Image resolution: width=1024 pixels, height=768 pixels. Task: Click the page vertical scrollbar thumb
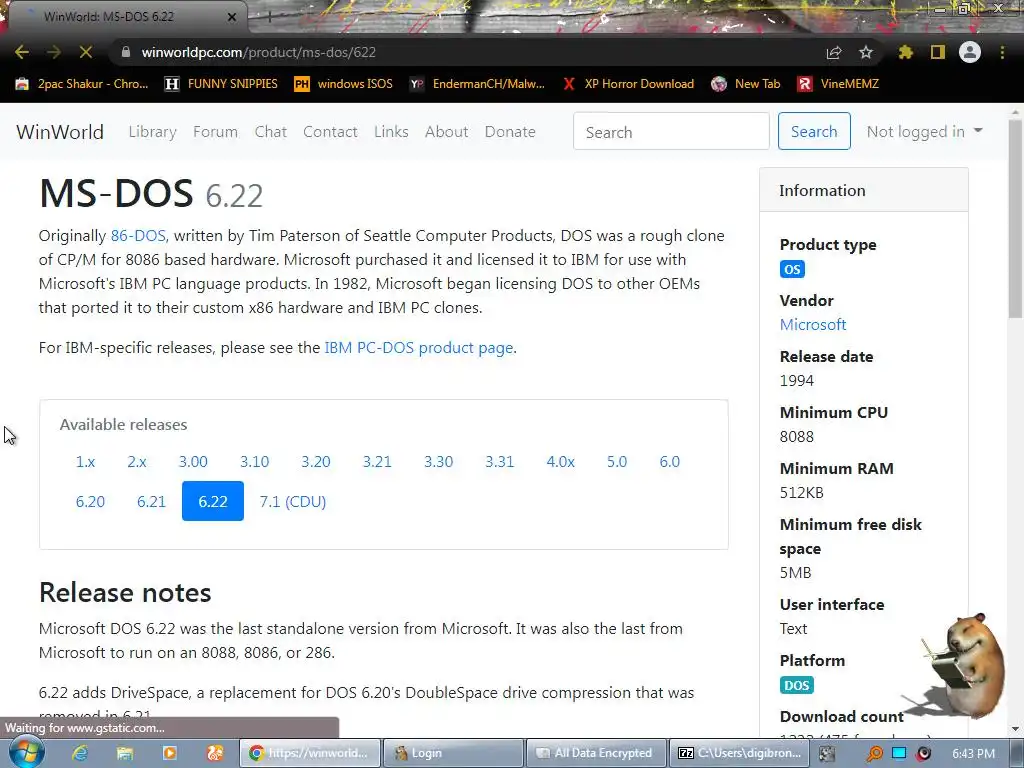(x=1015, y=219)
